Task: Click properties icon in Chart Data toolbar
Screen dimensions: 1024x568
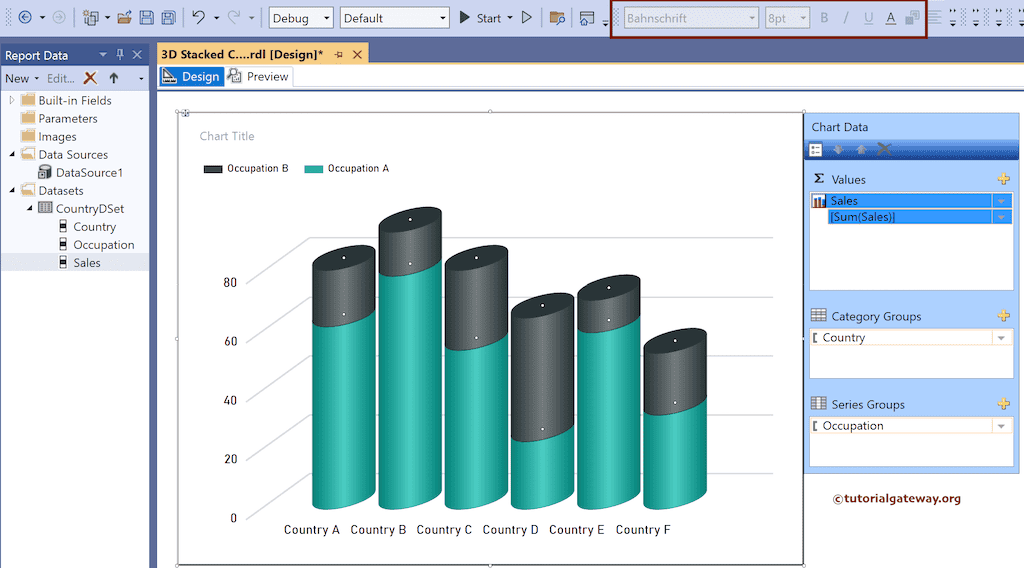Action: 816,149
